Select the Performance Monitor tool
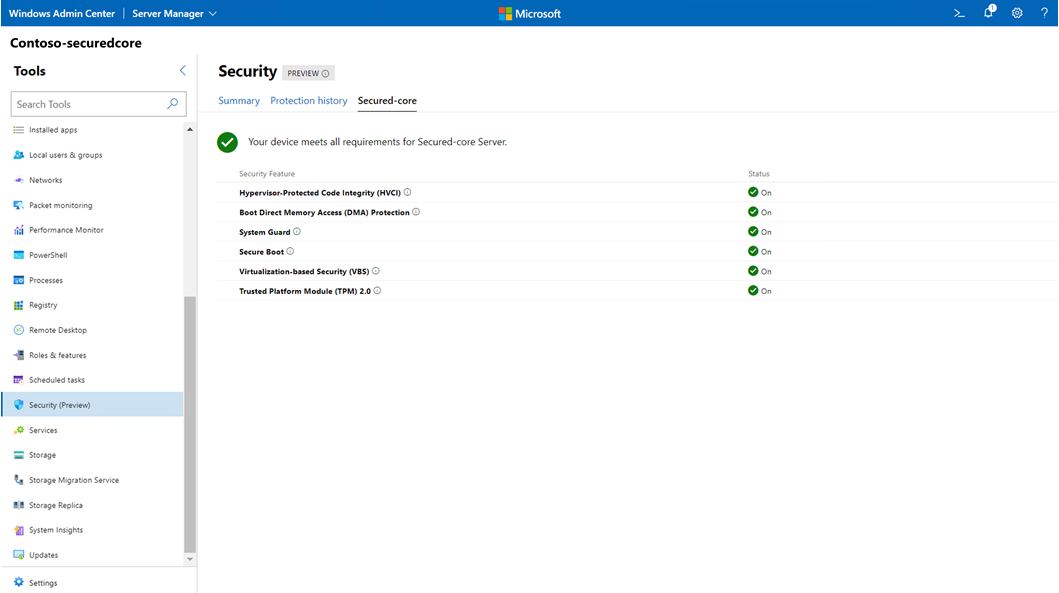1059x593 pixels. coord(68,229)
